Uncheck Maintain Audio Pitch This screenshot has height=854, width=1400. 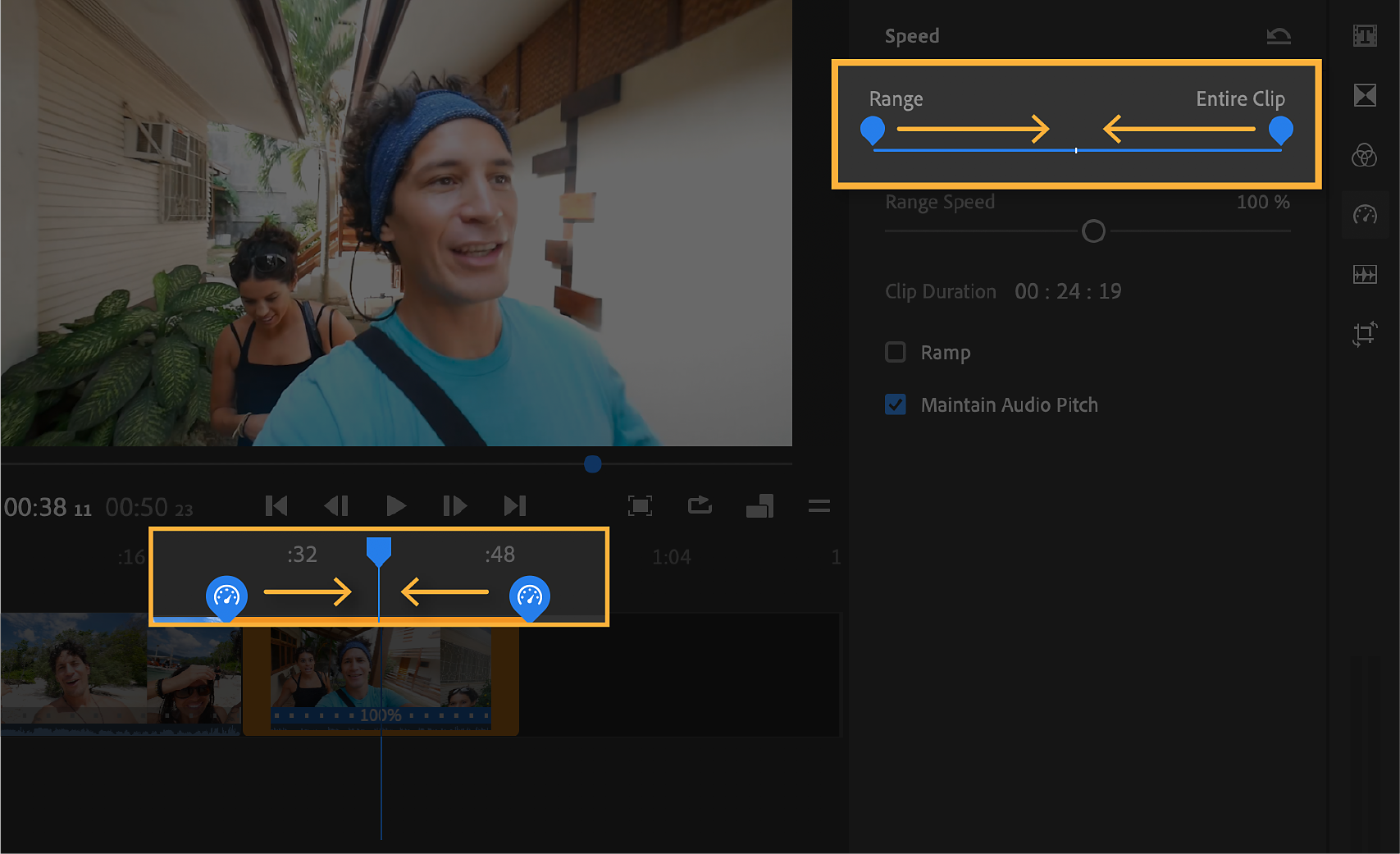[x=896, y=405]
